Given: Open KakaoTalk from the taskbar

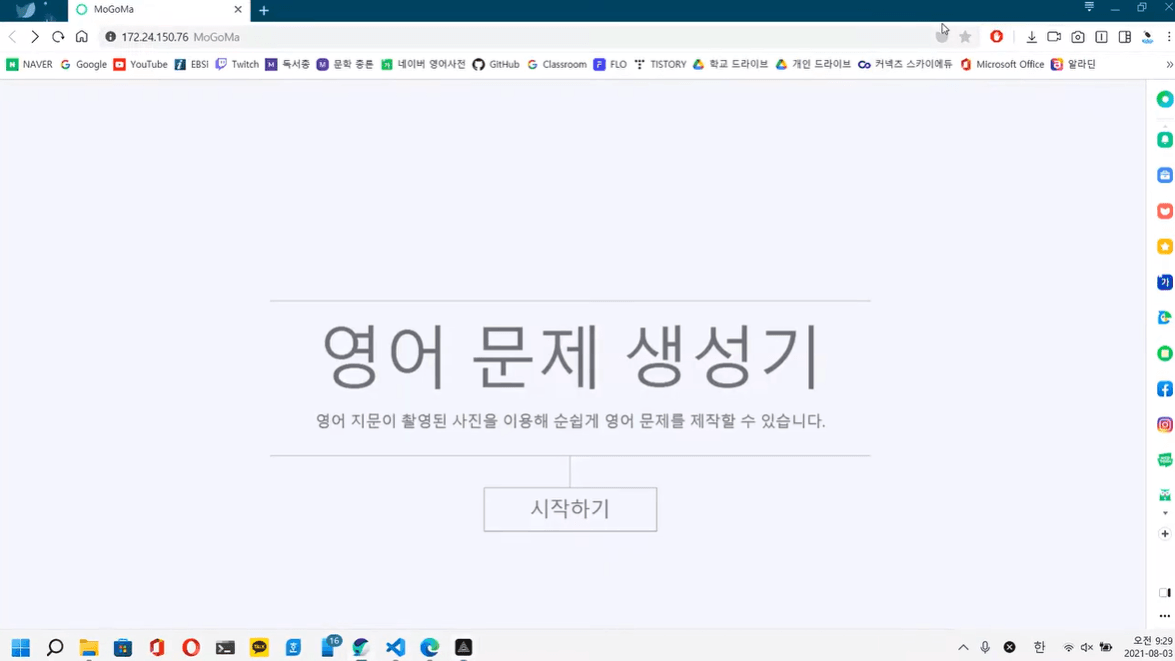Looking at the screenshot, I should click(260, 646).
